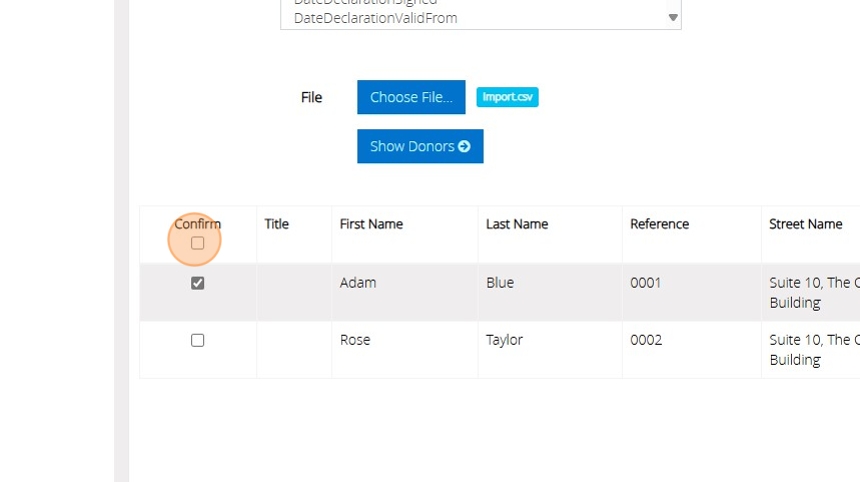Select the Taylor last name cell
Viewport: 860px width, 482px height.
pyautogui.click(x=504, y=340)
